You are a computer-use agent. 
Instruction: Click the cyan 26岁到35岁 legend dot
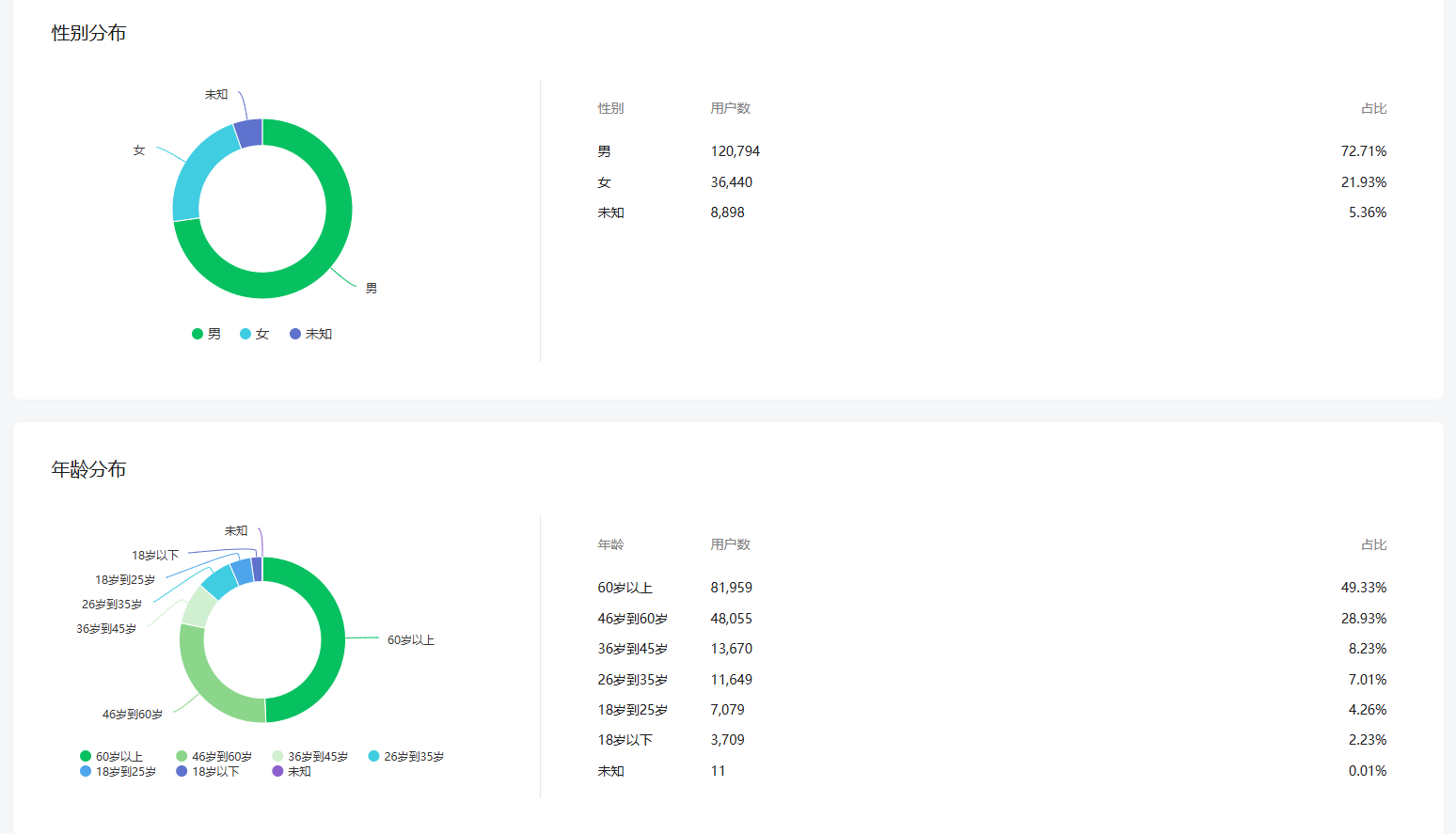373,756
